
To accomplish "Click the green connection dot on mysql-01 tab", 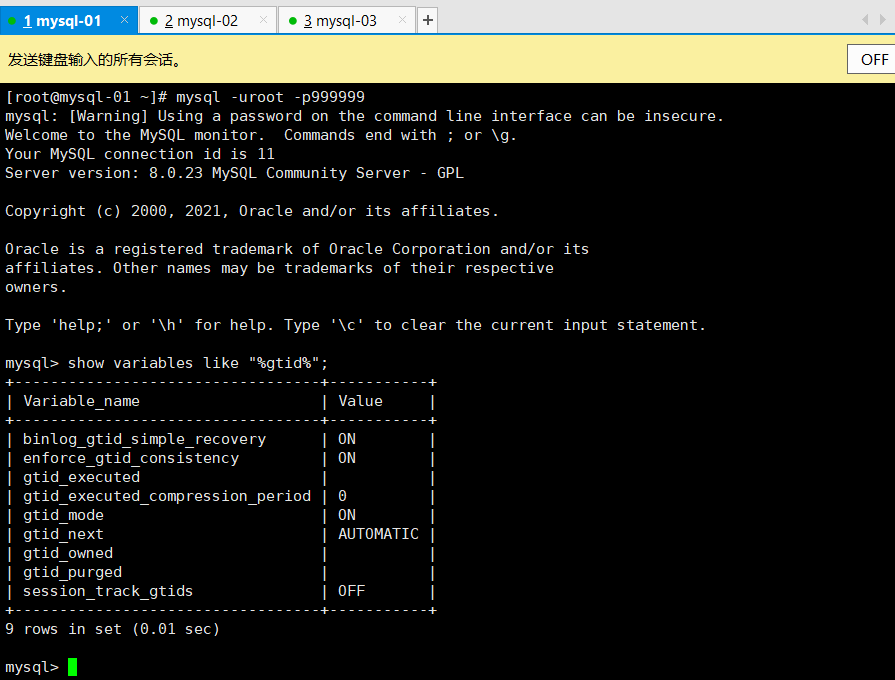I will [x=12, y=21].
